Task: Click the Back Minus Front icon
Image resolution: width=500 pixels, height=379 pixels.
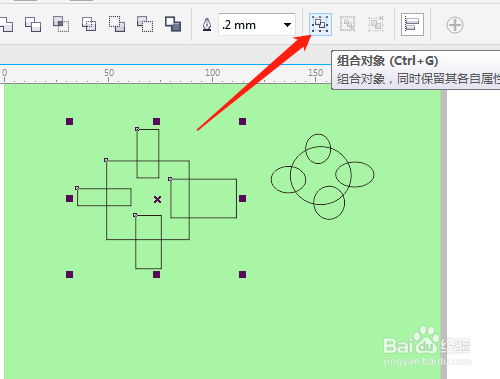Action: click(145, 24)
